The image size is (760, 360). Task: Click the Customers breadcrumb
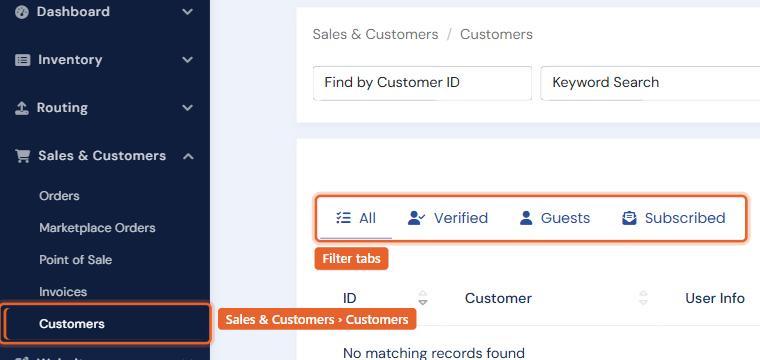coord(496,34)
